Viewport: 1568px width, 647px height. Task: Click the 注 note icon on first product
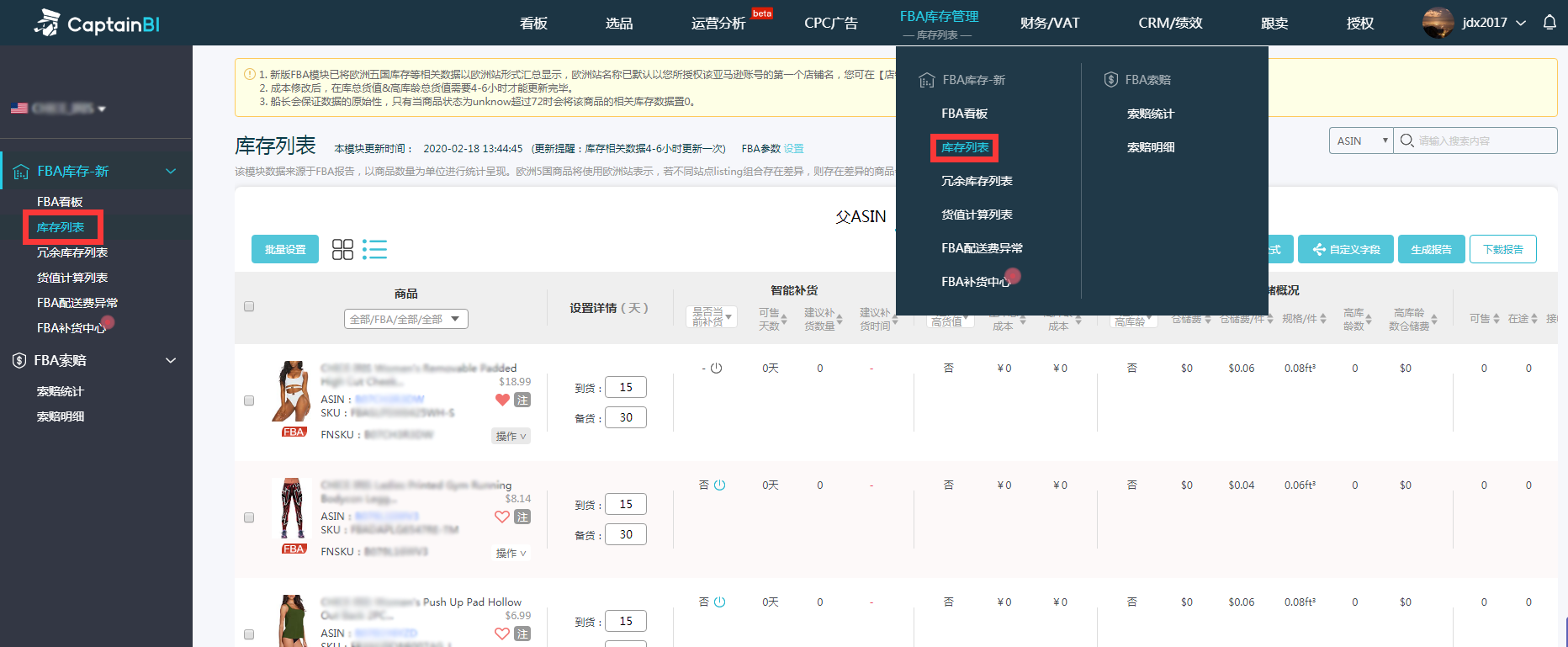[522, 400]
